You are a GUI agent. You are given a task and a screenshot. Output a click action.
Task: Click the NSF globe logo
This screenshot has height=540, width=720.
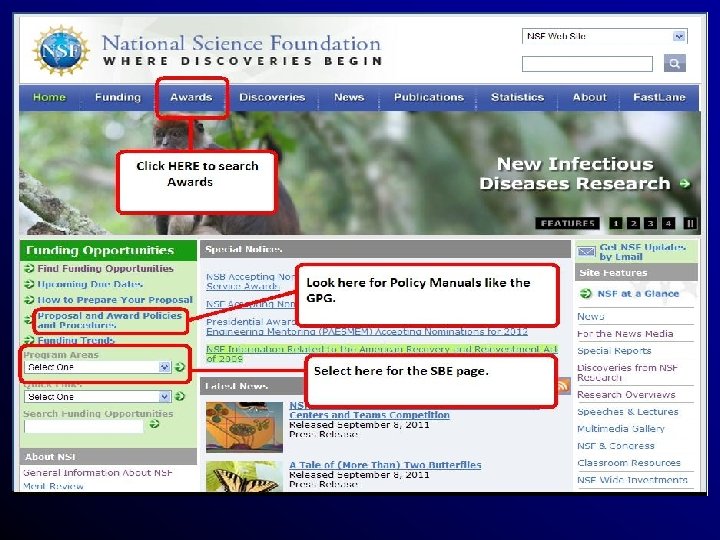pyautogui.click(x=61, y=51)
